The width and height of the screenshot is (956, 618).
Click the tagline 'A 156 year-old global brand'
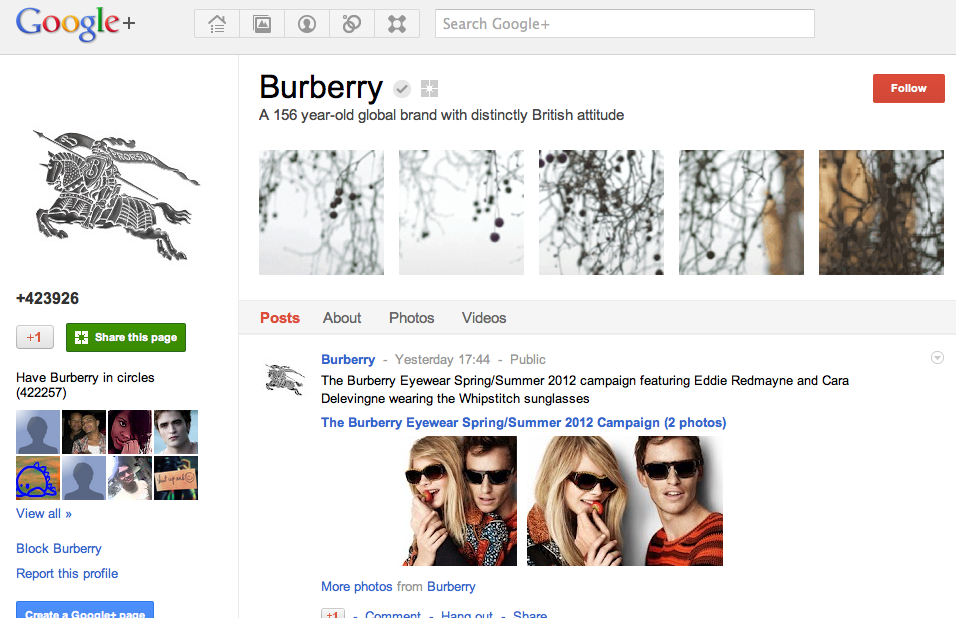click(441, 115)
